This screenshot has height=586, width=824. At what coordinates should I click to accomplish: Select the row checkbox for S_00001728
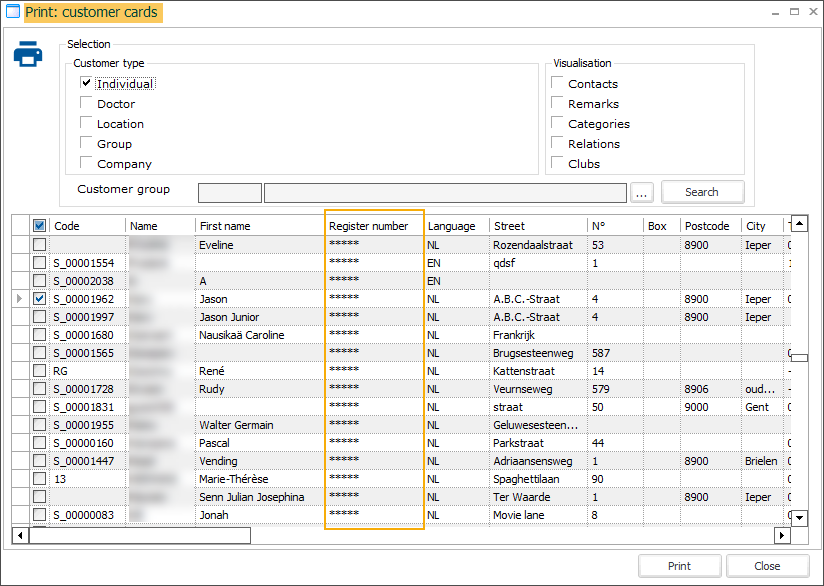point(39,389)
